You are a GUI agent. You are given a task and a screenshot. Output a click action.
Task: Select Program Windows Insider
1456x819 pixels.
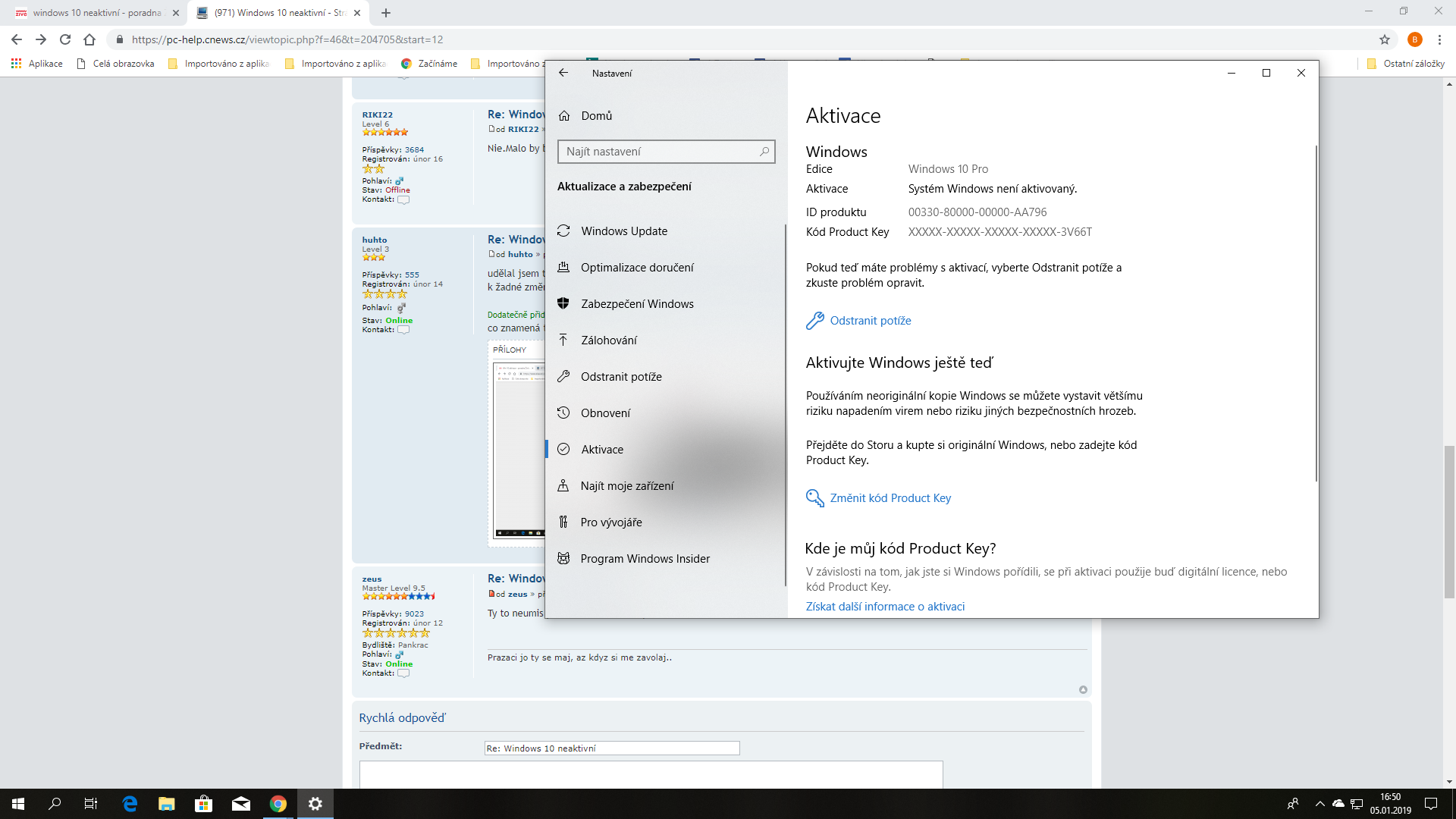coord(645,559)
